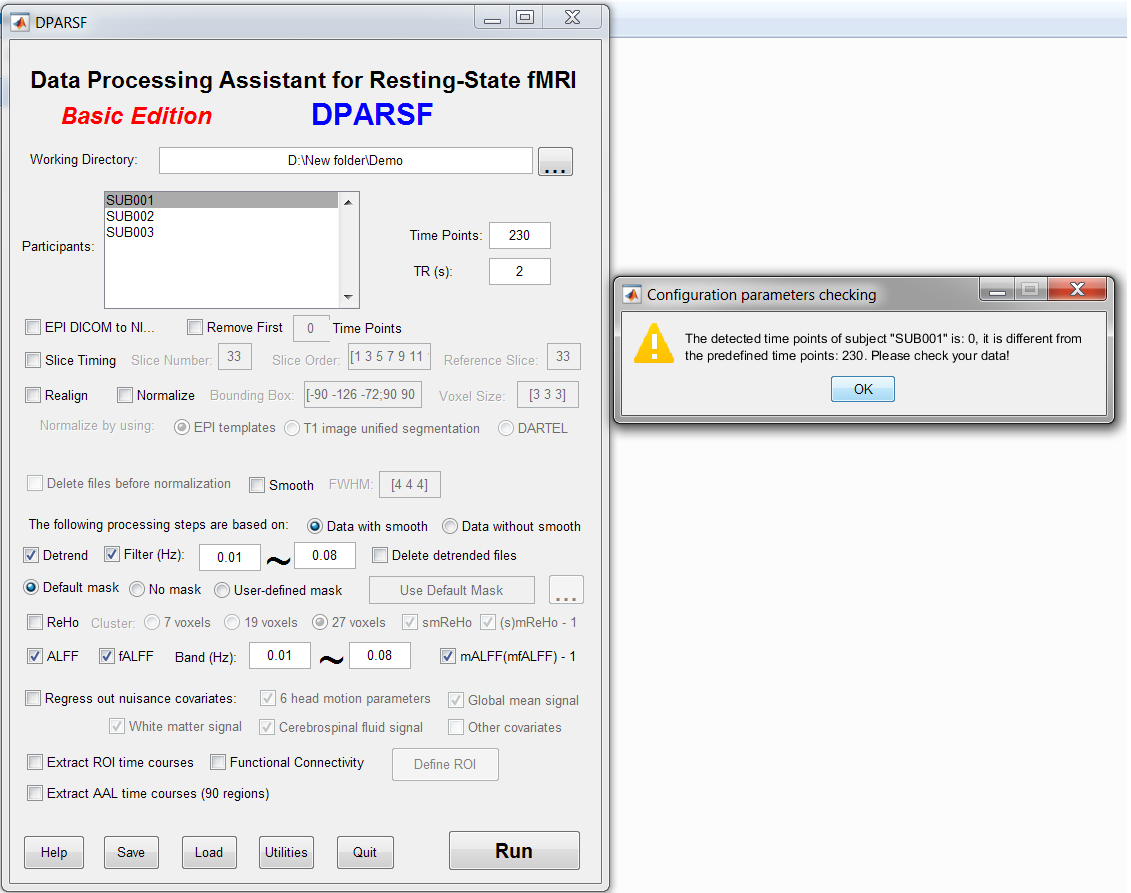Viewport: 1131px width, 893px height.
Task: Load a saved configuration
Action: (x=208, y=852)
